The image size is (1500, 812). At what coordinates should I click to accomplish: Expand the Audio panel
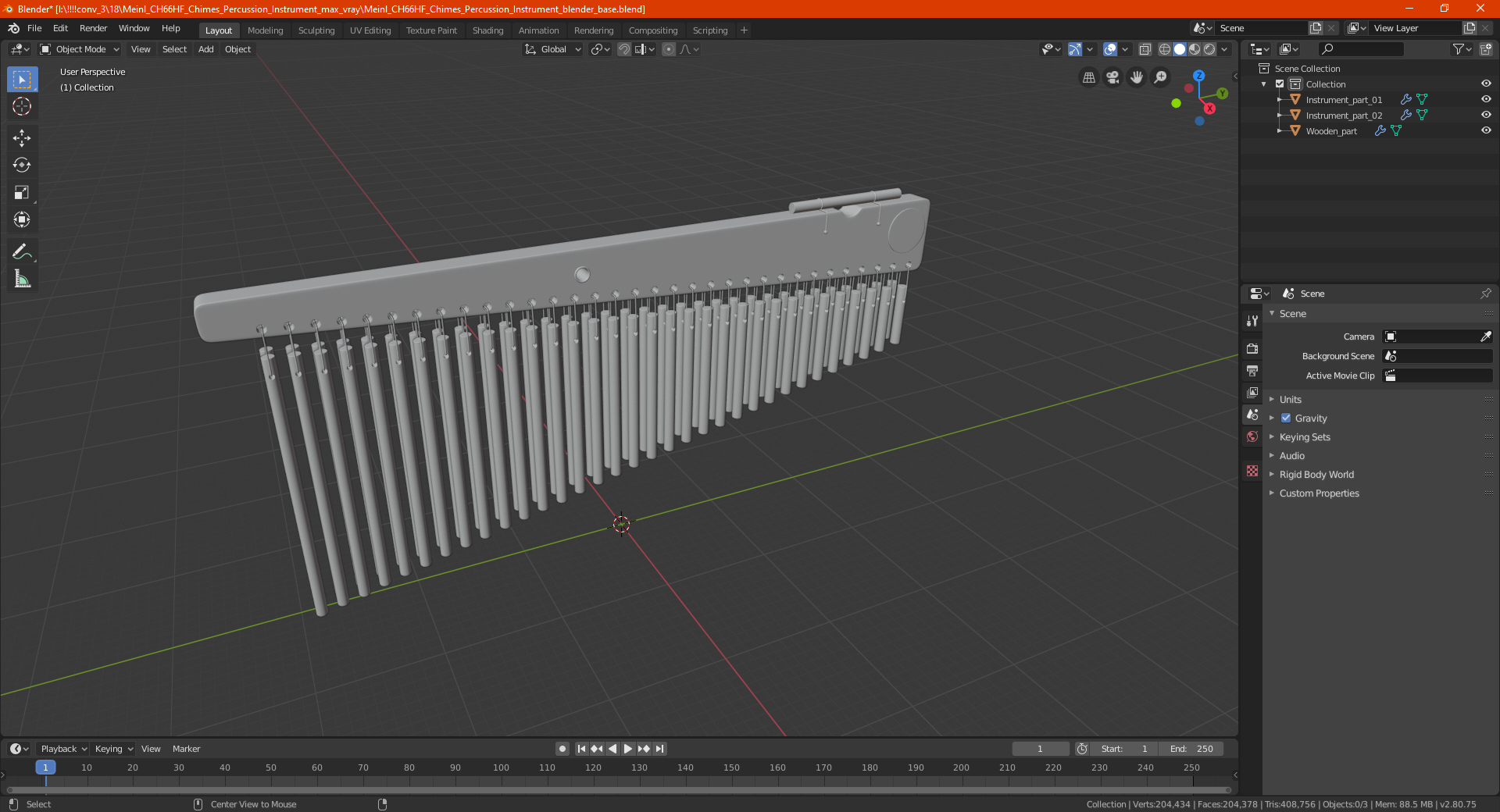click(x=1291, y=455)
